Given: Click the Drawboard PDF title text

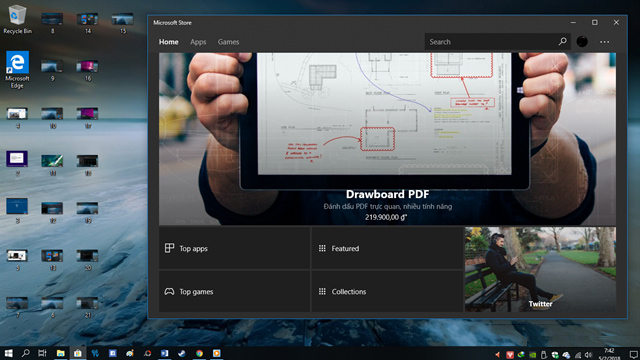Looking at the screenshot, I should (387, 194).
